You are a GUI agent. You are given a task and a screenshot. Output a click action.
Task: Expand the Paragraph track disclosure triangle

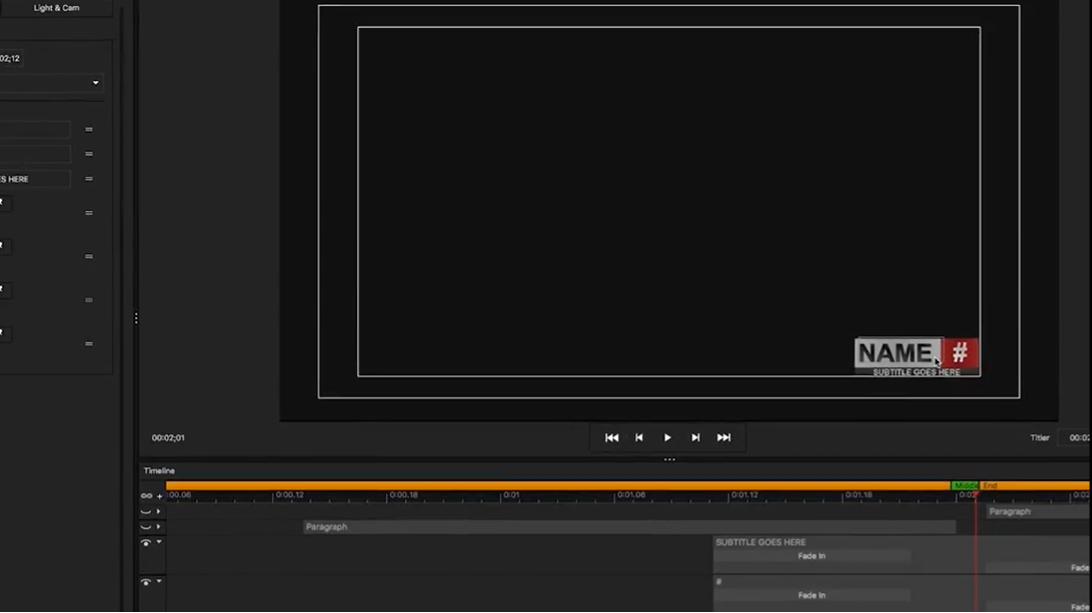point(159,527)
